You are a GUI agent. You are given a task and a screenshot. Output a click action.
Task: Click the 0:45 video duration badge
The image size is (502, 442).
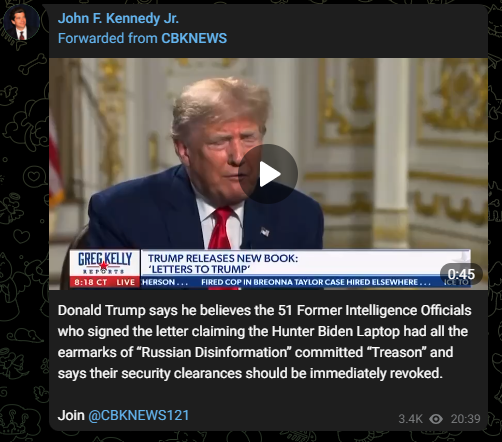[461, 274]
